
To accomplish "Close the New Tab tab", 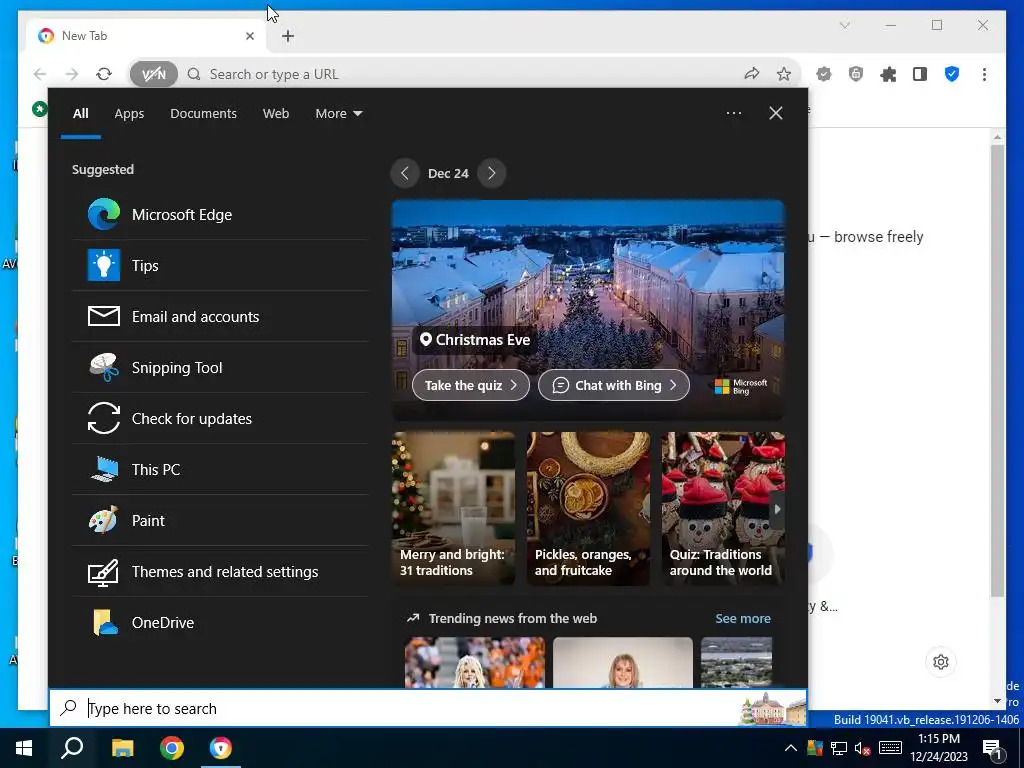I will point(249,36).
